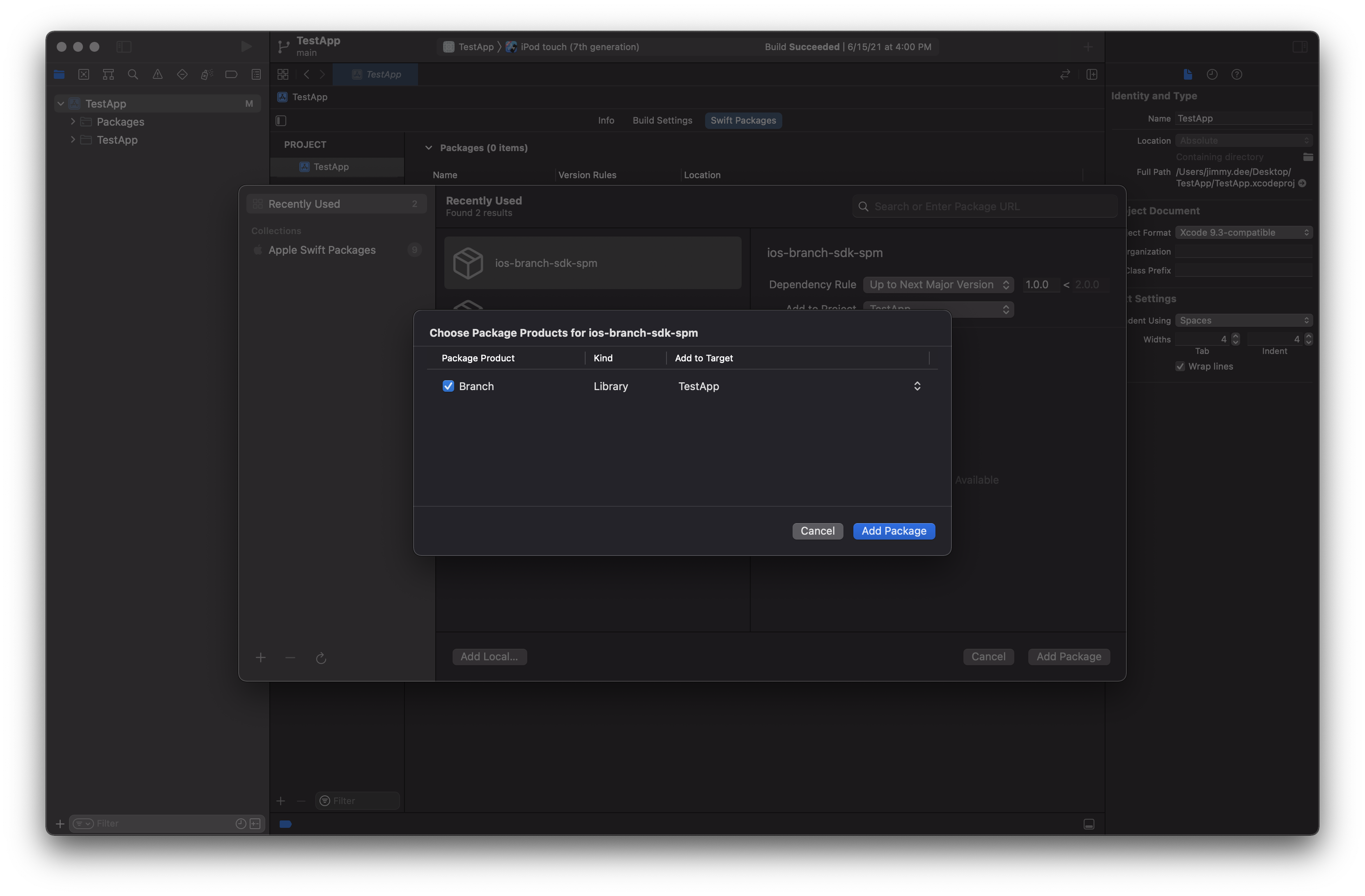The height and width of the screenshot is (896, 1365).
Task: Go forward with the editor forward arrow
Action: (x=322, y=74)
